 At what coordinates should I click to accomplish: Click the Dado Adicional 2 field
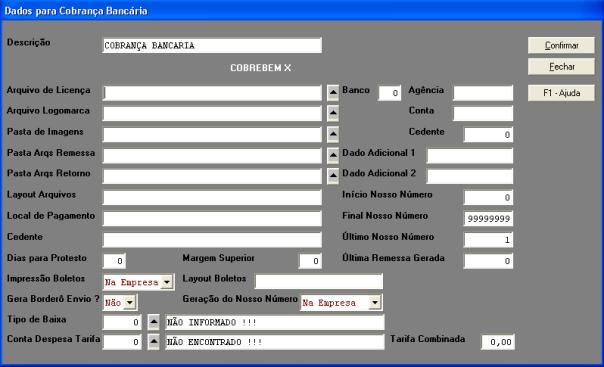[470, 176]
